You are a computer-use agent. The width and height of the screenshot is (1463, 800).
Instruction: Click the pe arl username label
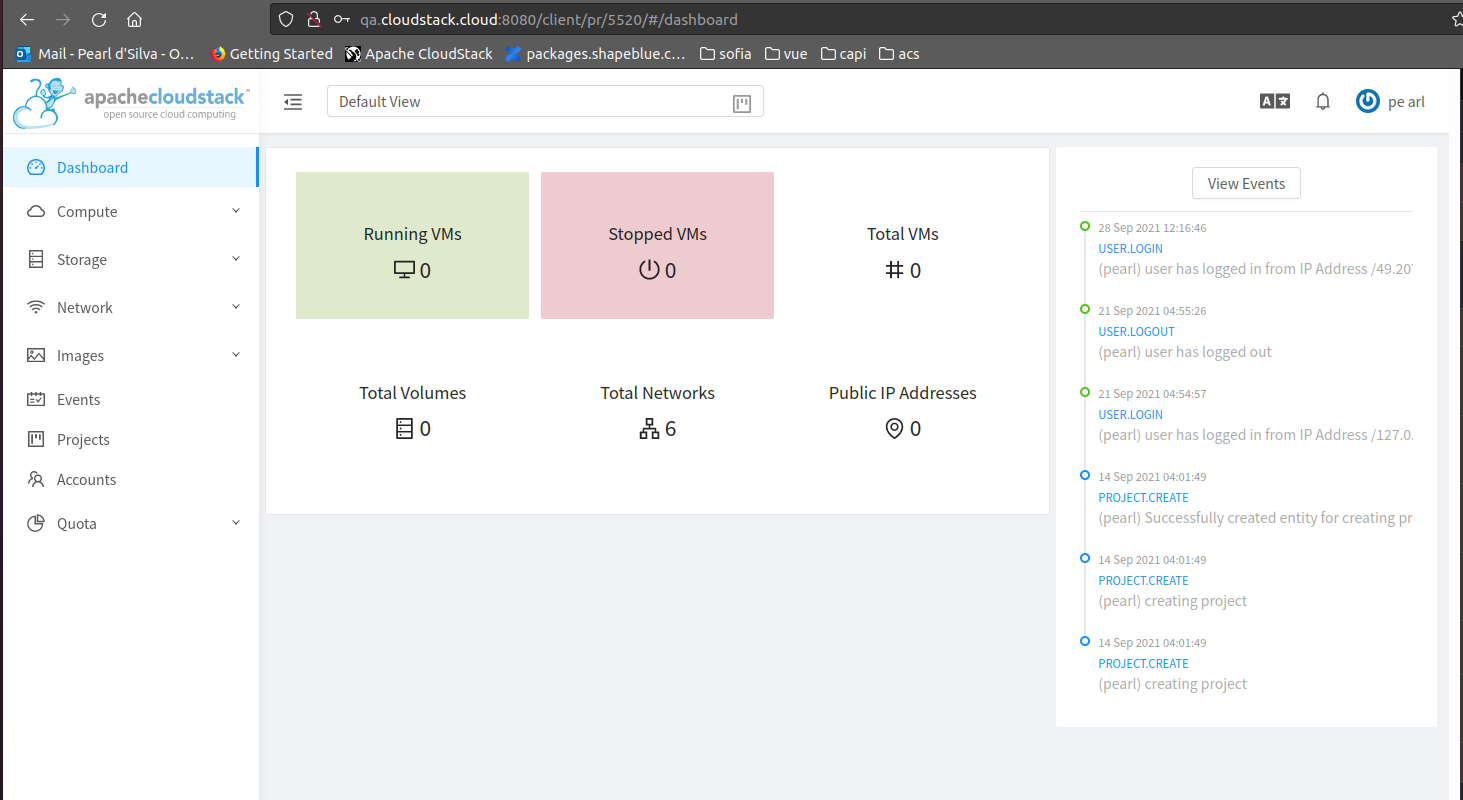click(x=1407, y=101)
